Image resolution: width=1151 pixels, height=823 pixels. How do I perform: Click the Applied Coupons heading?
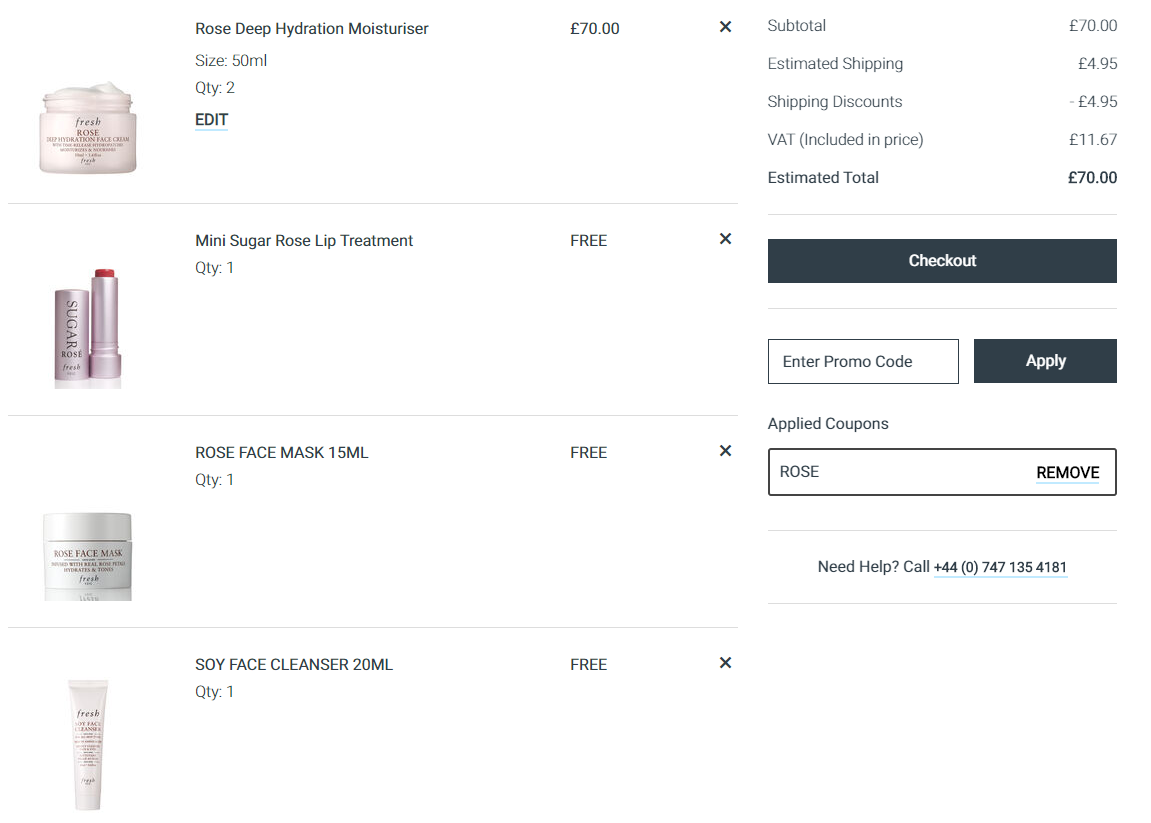pos(827,424)
